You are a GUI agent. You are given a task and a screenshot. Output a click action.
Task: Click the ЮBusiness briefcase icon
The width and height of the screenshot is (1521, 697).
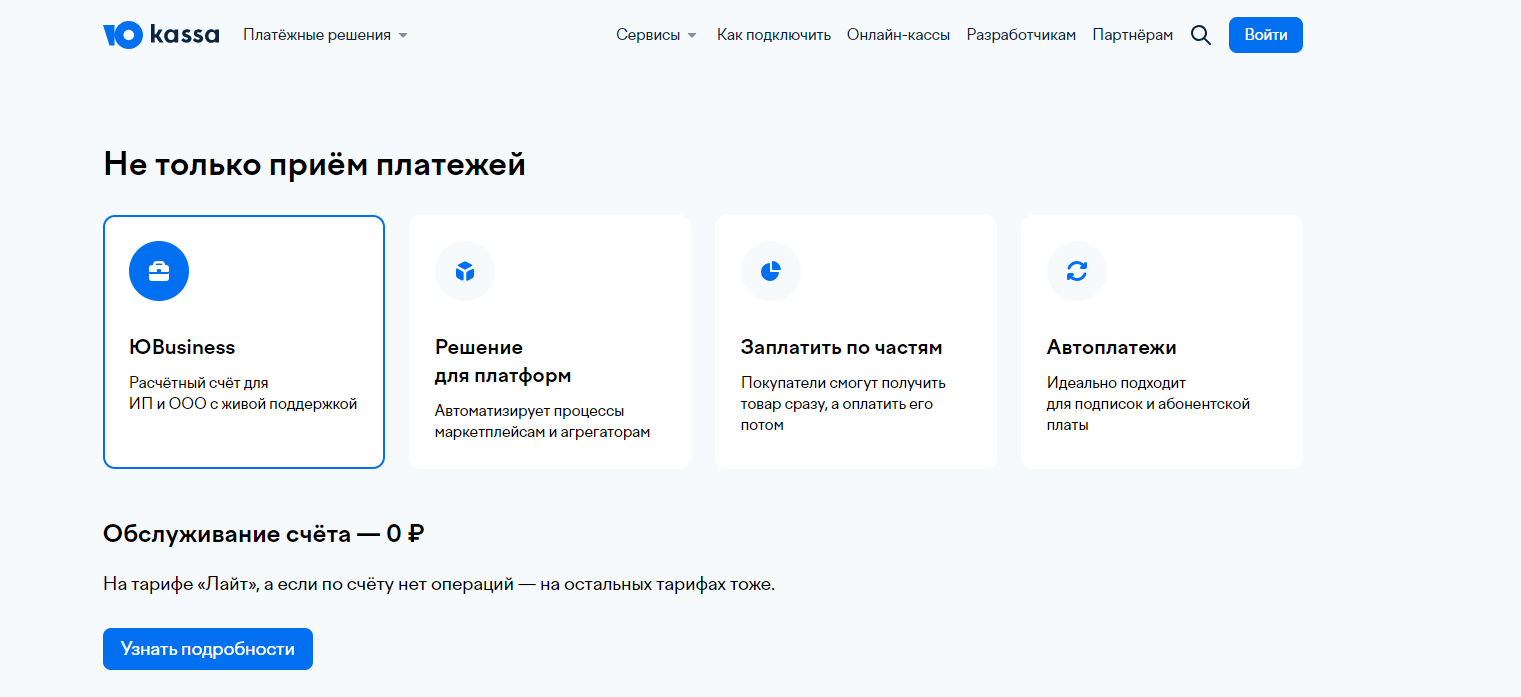point(159,271)
